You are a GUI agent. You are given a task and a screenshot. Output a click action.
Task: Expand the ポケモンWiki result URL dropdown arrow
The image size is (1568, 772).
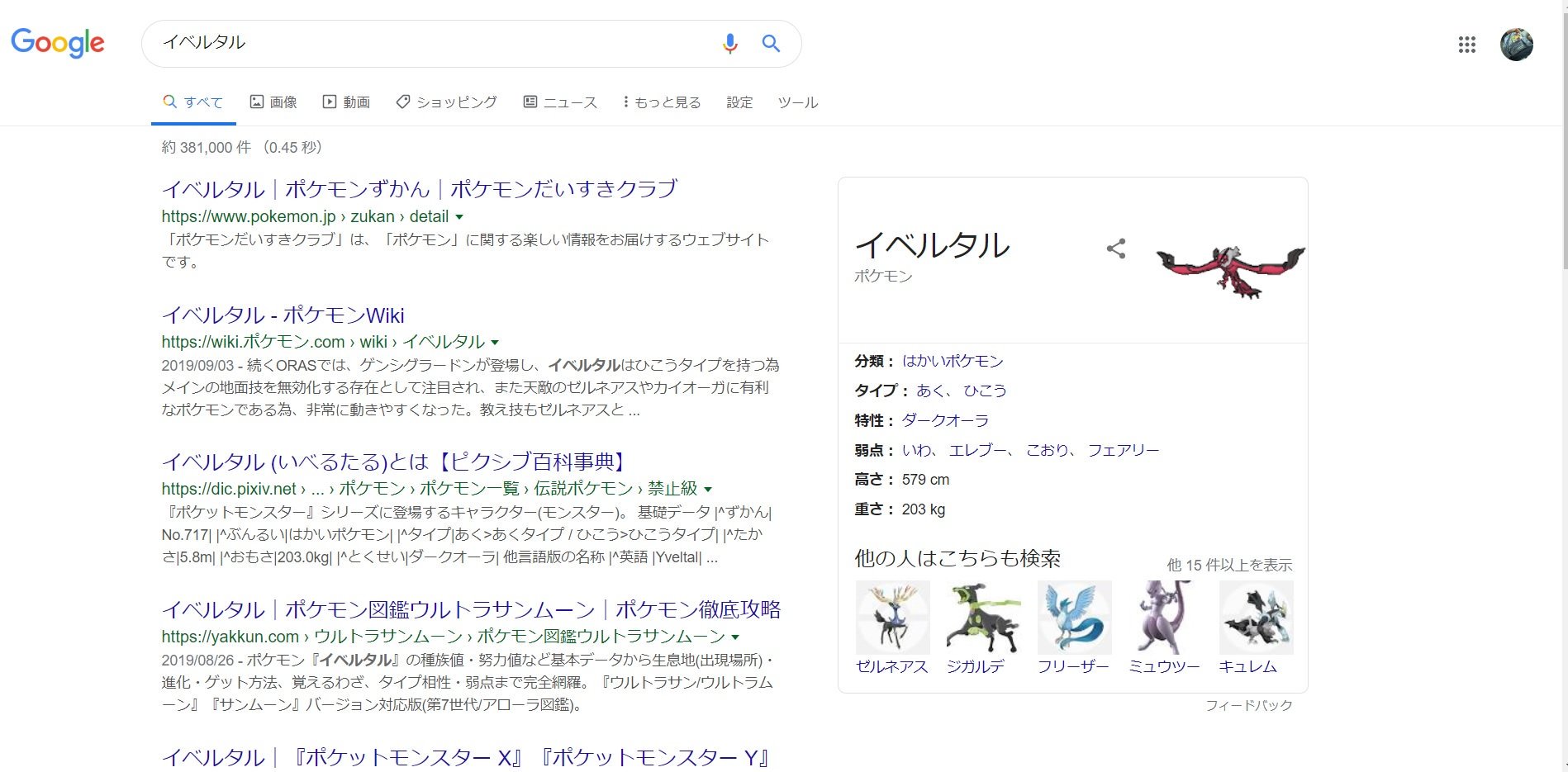coord(495,343)
